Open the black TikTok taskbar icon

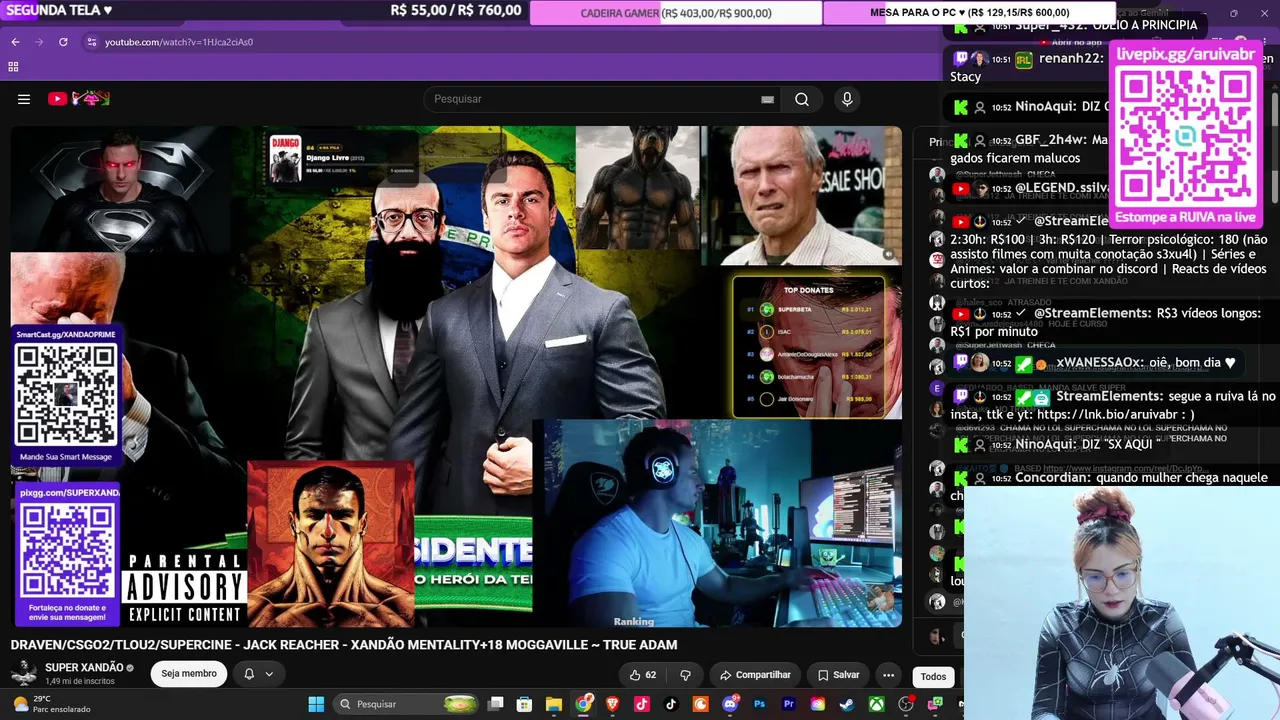[671, 704]
